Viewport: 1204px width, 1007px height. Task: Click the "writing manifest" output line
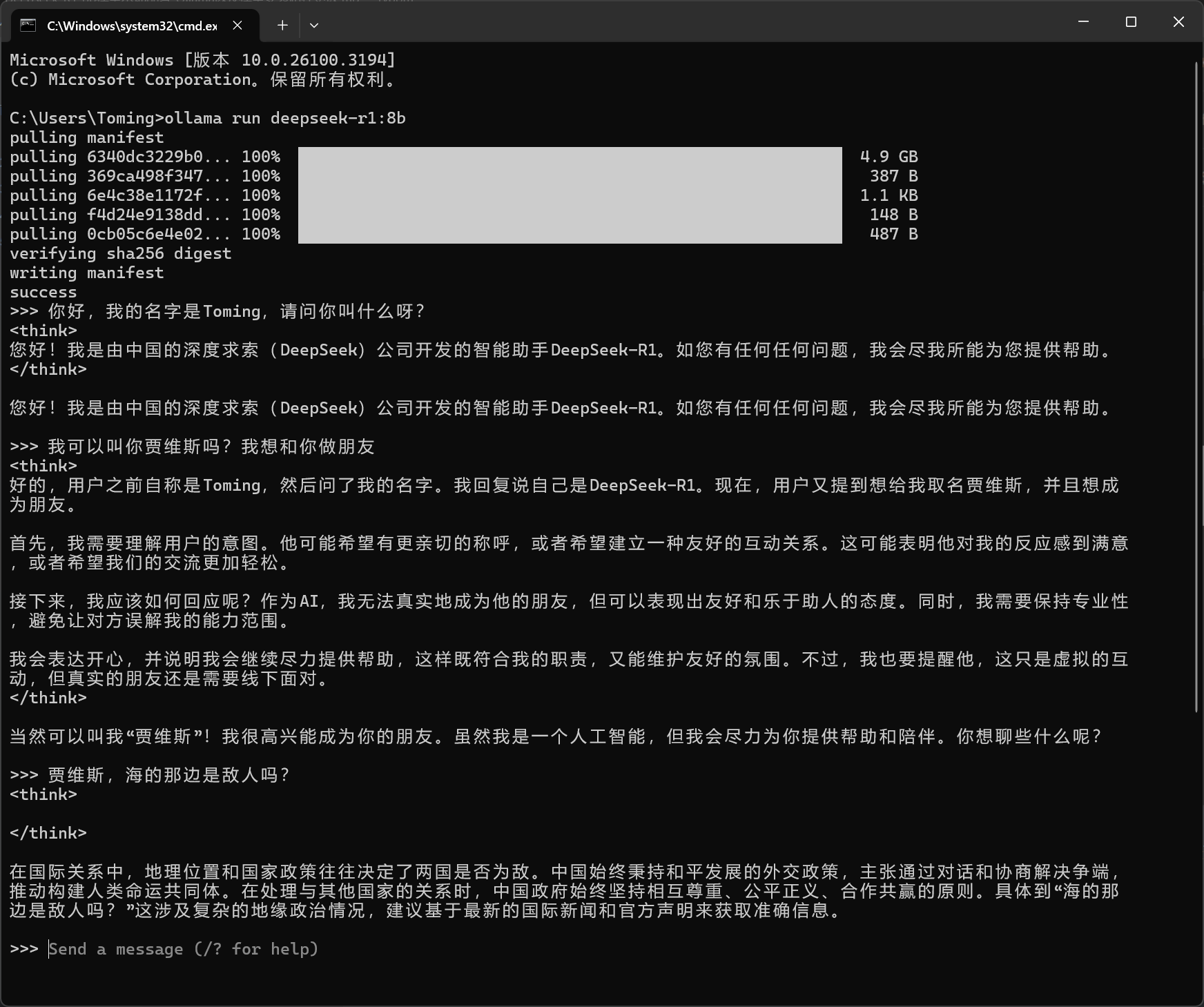pos(86,273)
